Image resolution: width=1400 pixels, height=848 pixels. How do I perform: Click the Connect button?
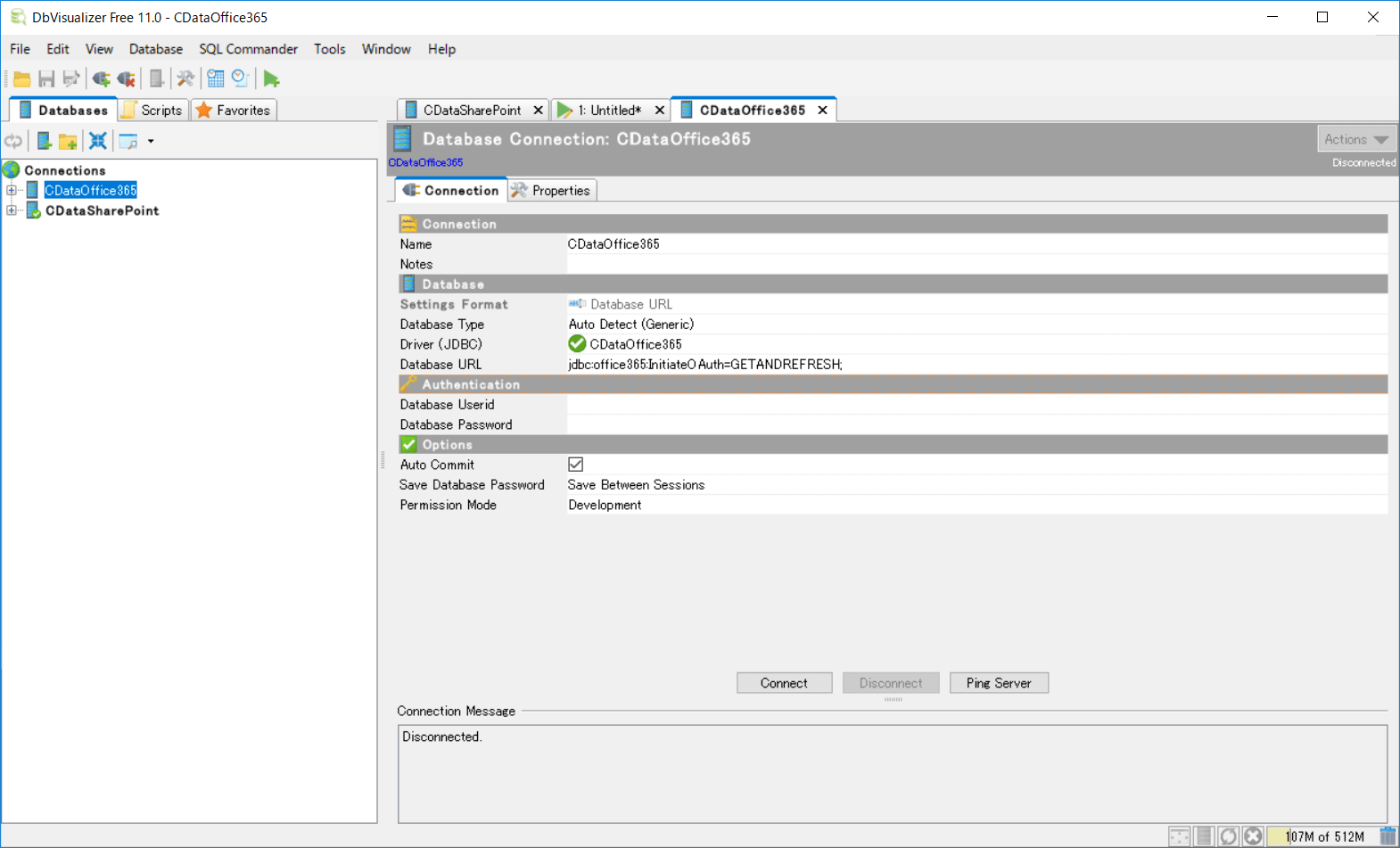click(784, 683)
